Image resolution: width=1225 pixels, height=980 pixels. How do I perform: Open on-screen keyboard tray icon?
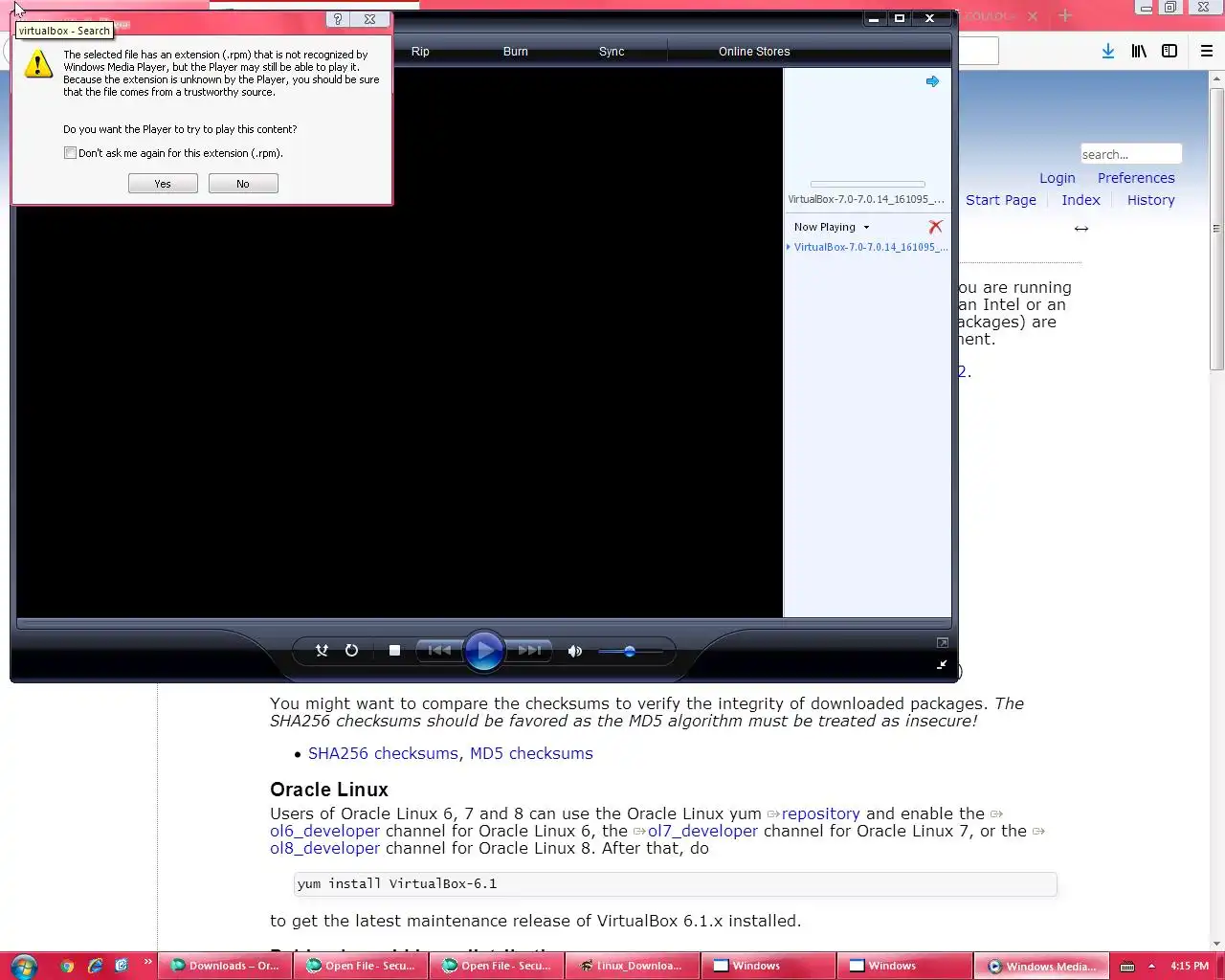coord(1127,966)
